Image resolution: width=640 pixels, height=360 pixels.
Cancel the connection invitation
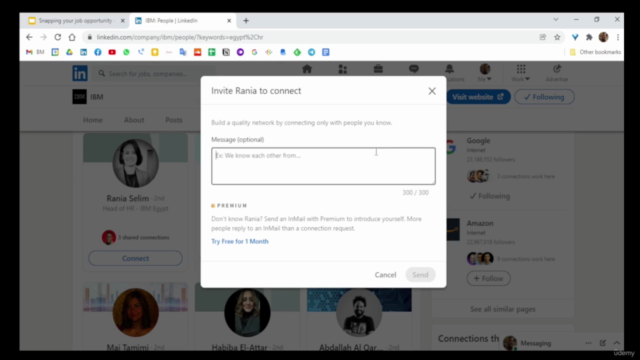[x=385, y=275]
